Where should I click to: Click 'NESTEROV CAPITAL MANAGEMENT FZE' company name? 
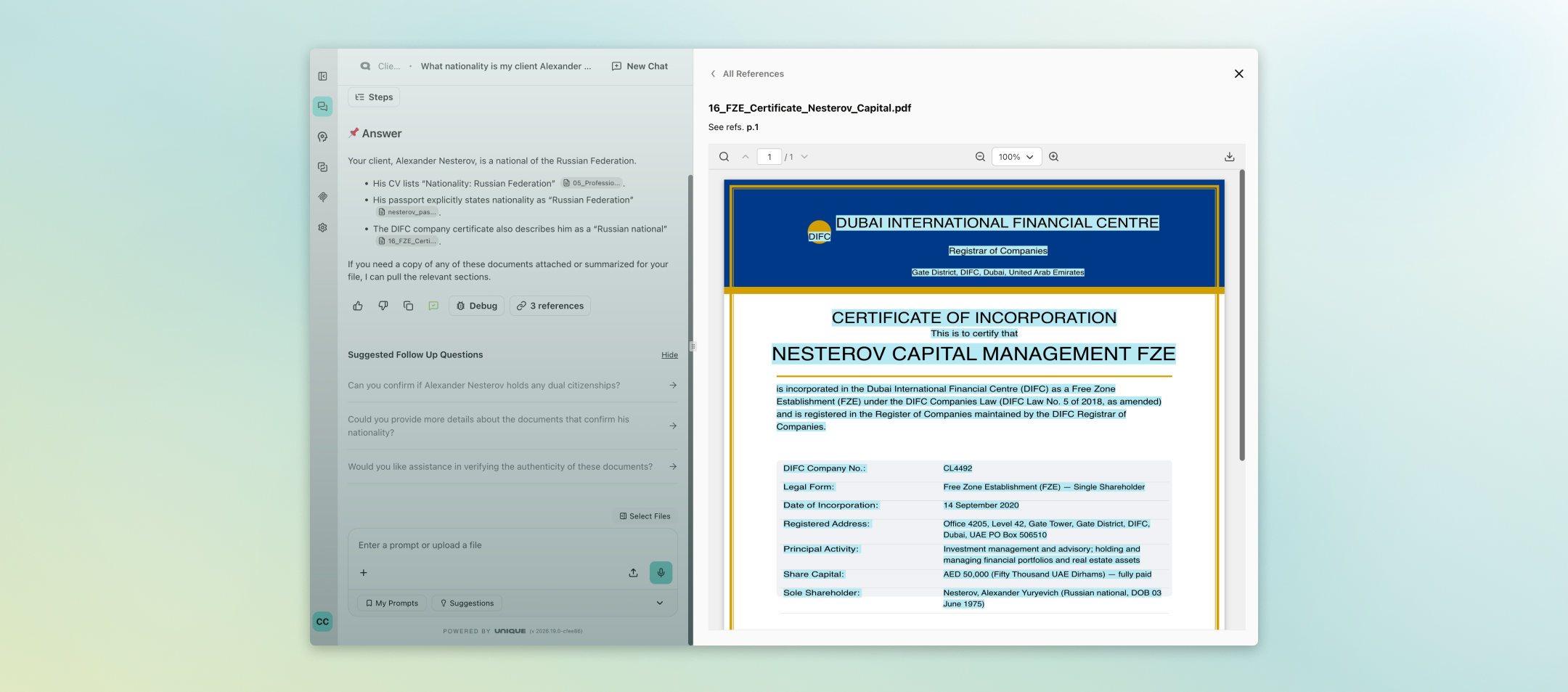973,354
